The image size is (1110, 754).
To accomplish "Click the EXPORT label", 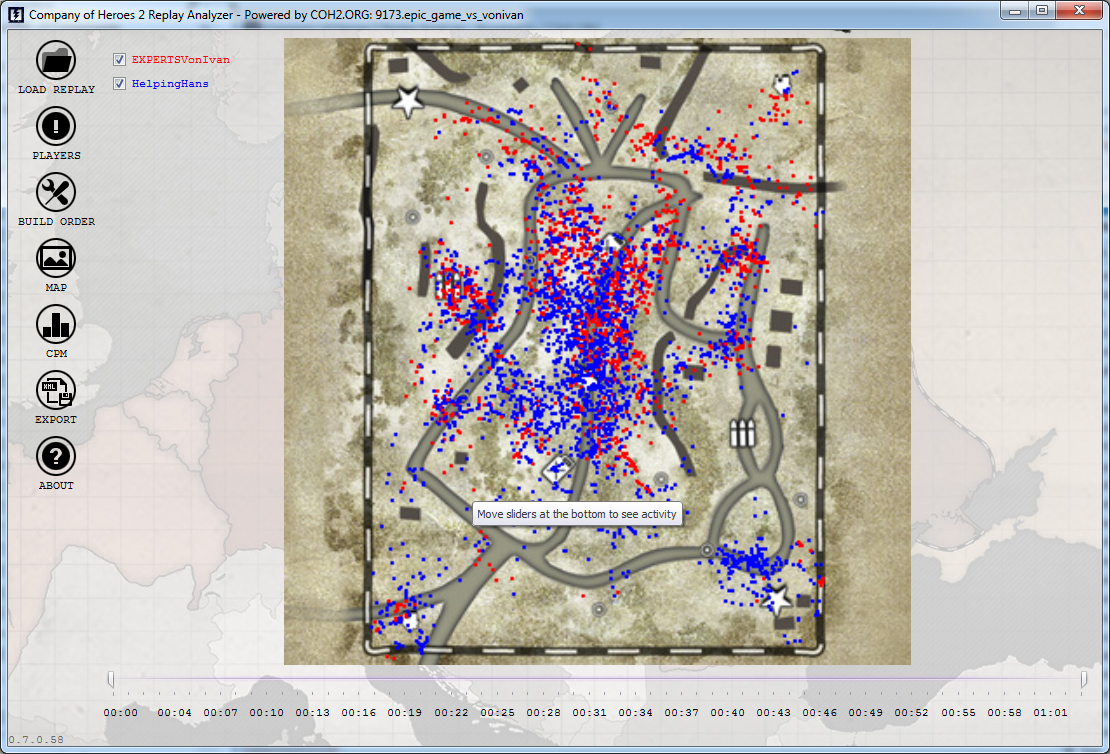I will pyautogui.click(x=57, y=419).
